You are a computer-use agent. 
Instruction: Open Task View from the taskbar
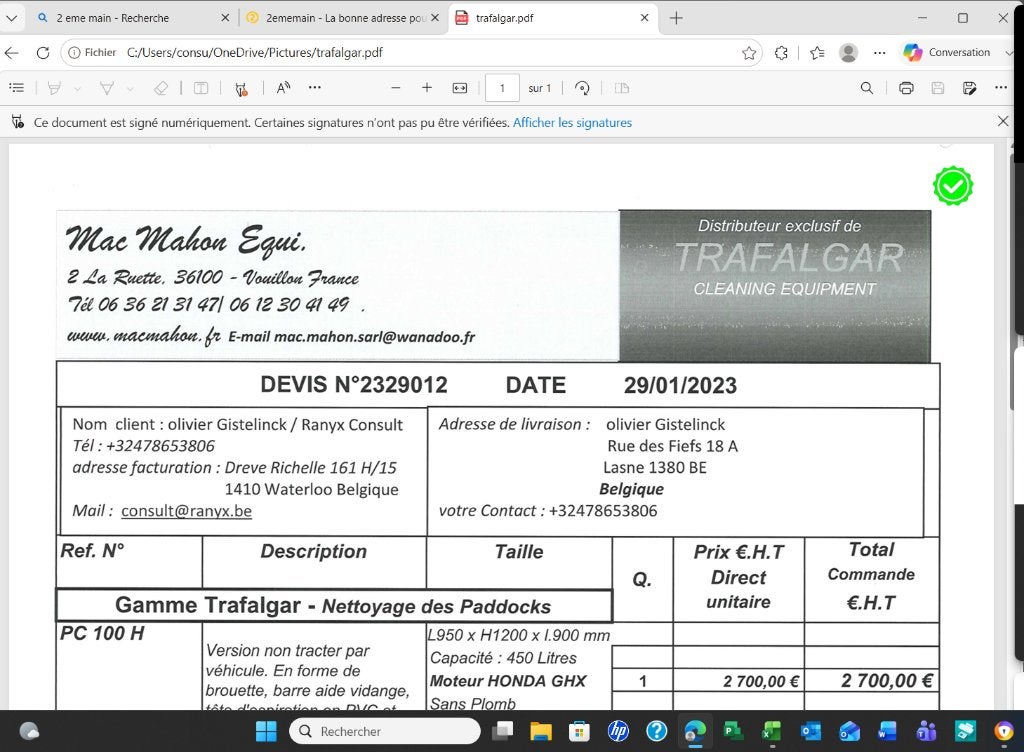coord(502,731)
